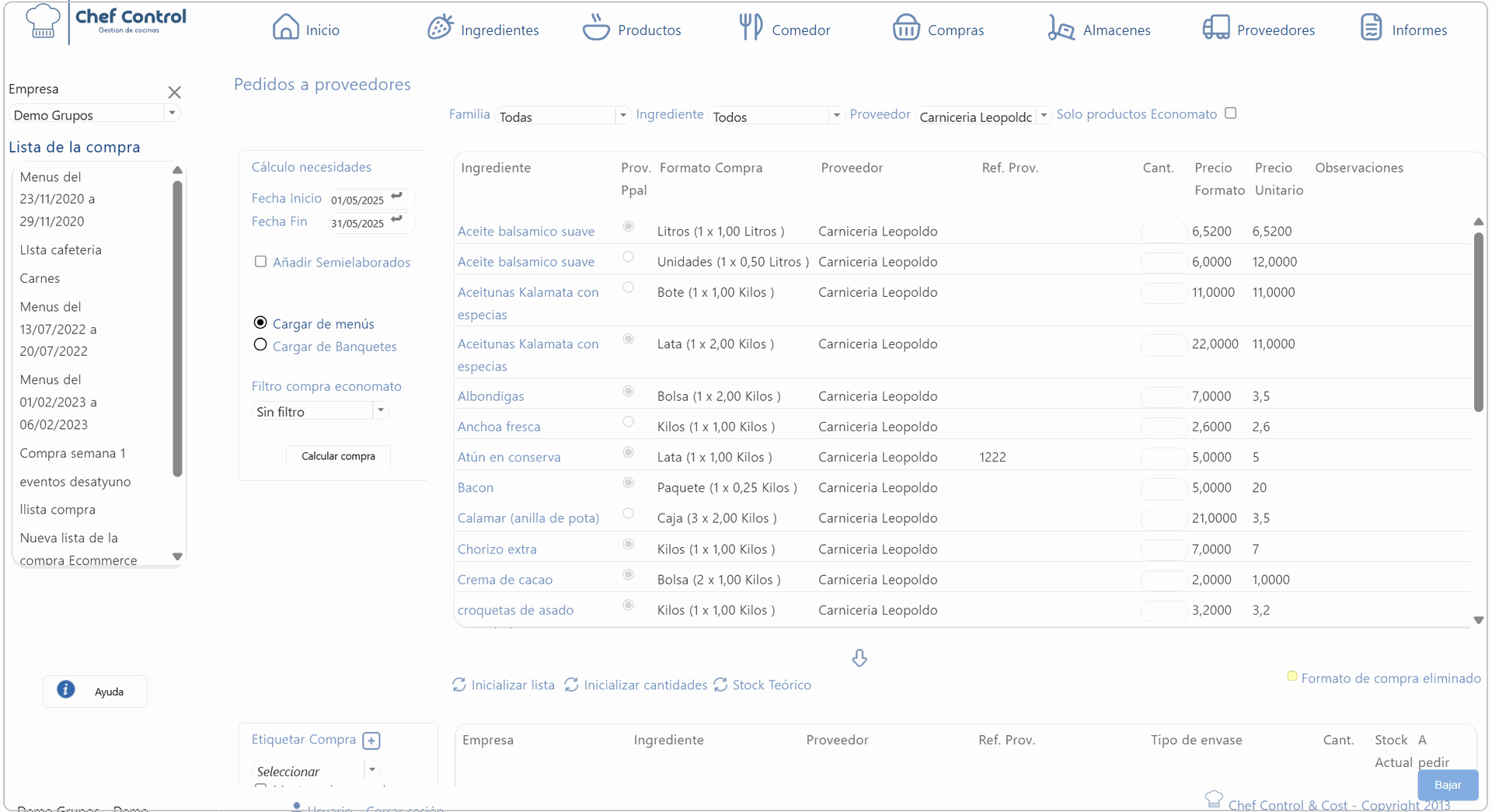
Task: Close the Empresa side panel
Action: [174, 92]
